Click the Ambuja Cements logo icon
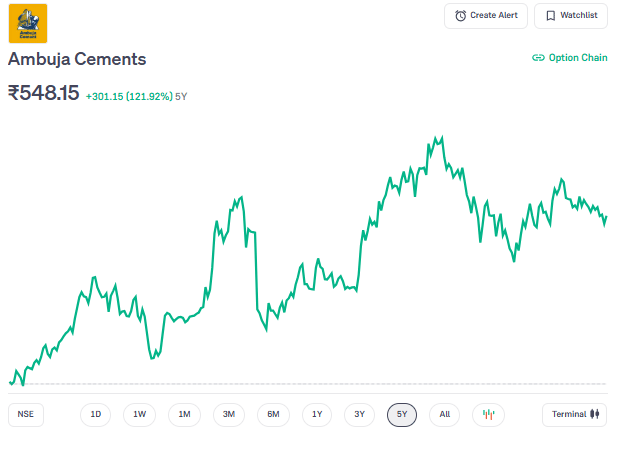 tap(28, 23)
